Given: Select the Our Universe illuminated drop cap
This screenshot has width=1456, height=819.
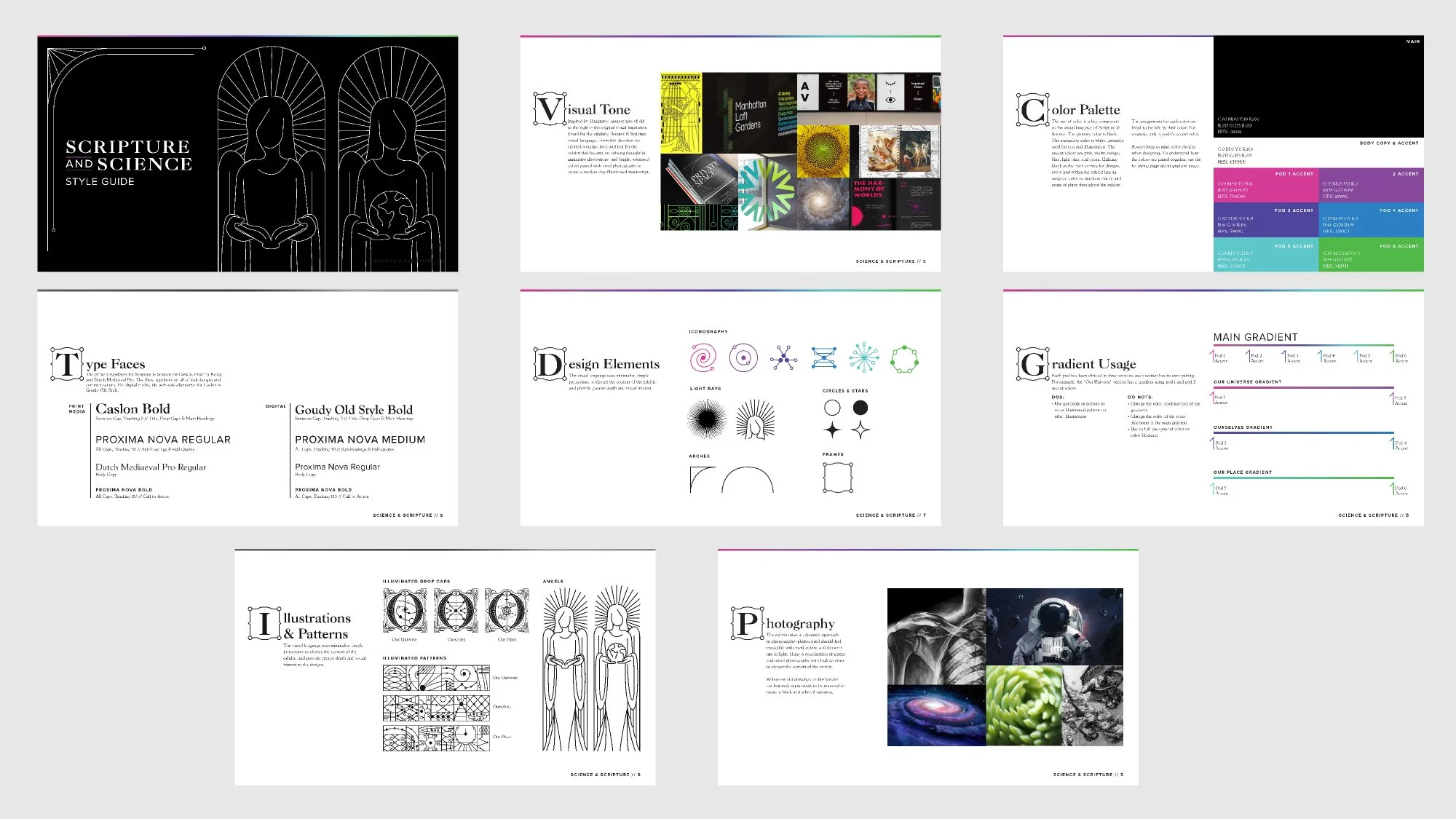Looking at the screenshot, I should click(x=405, y=610).
